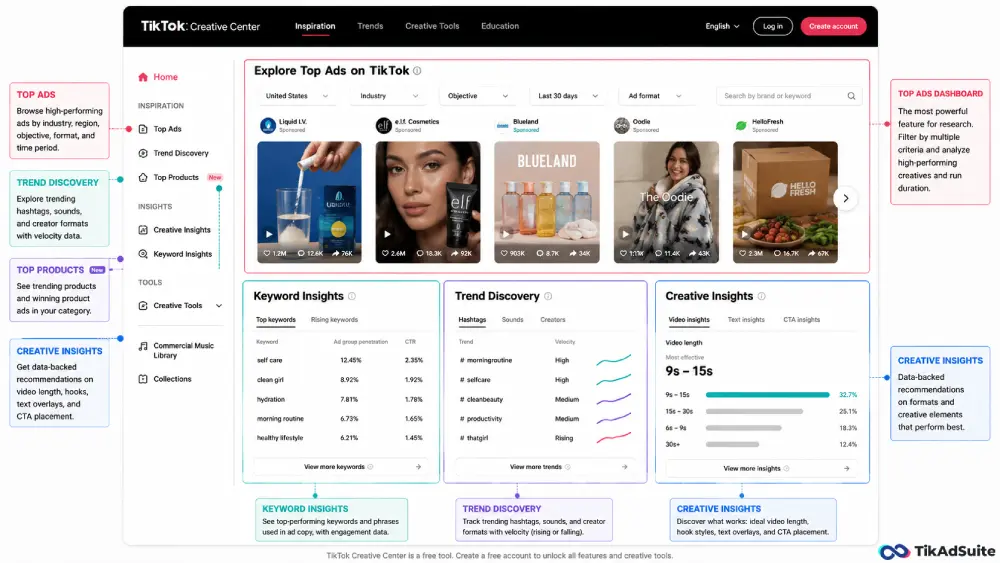1000x563 pixels.
Task: Select the Sounds tab
Action: pos(512,319)
